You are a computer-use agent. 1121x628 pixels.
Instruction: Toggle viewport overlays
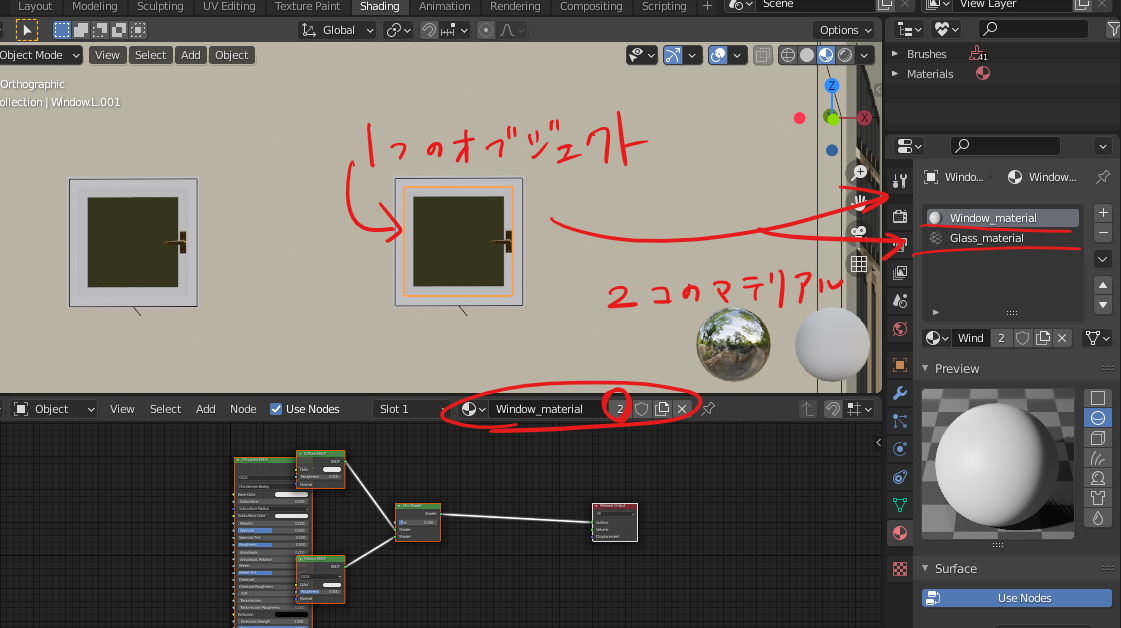point(718,55)
